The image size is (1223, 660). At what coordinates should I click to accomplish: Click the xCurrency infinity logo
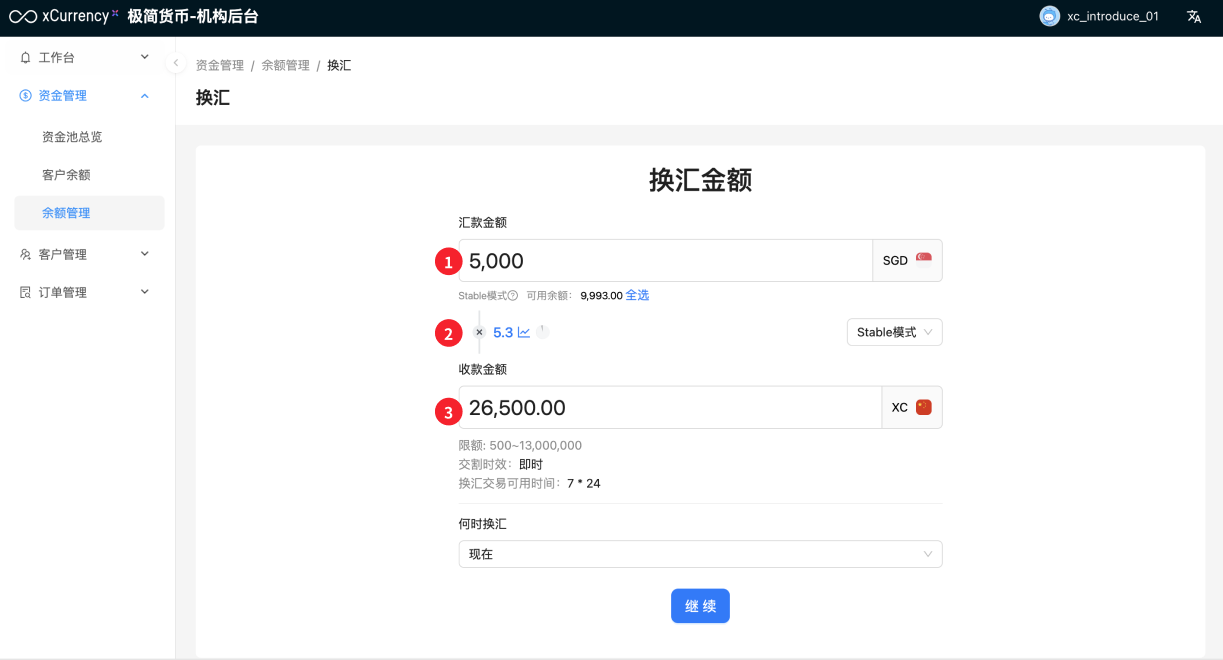click(22, 17)
